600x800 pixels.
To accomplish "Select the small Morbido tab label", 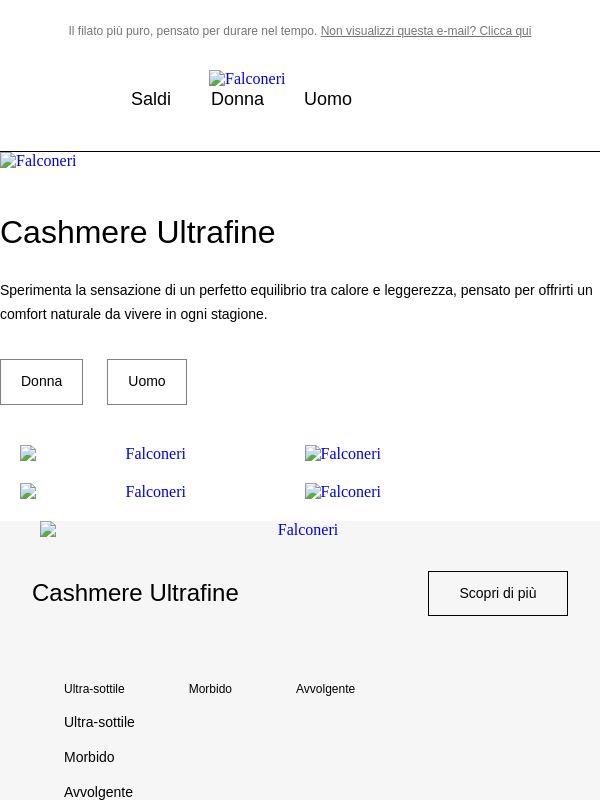I will 210,689.
